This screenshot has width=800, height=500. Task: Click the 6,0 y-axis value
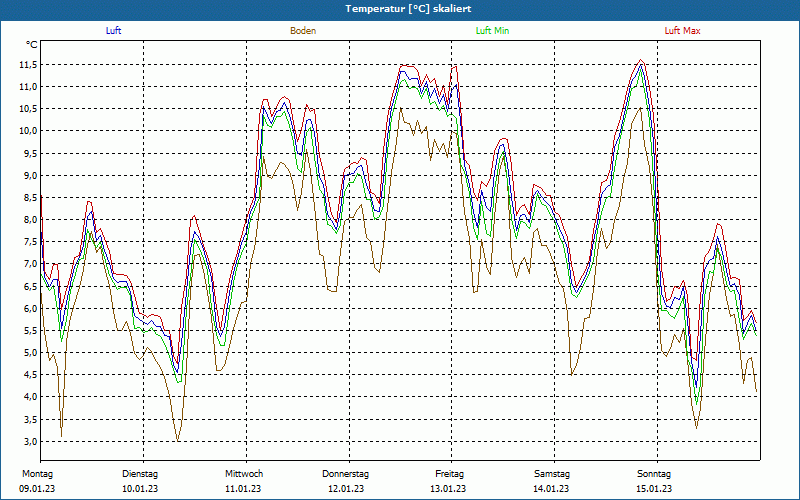tap(30, 308)
